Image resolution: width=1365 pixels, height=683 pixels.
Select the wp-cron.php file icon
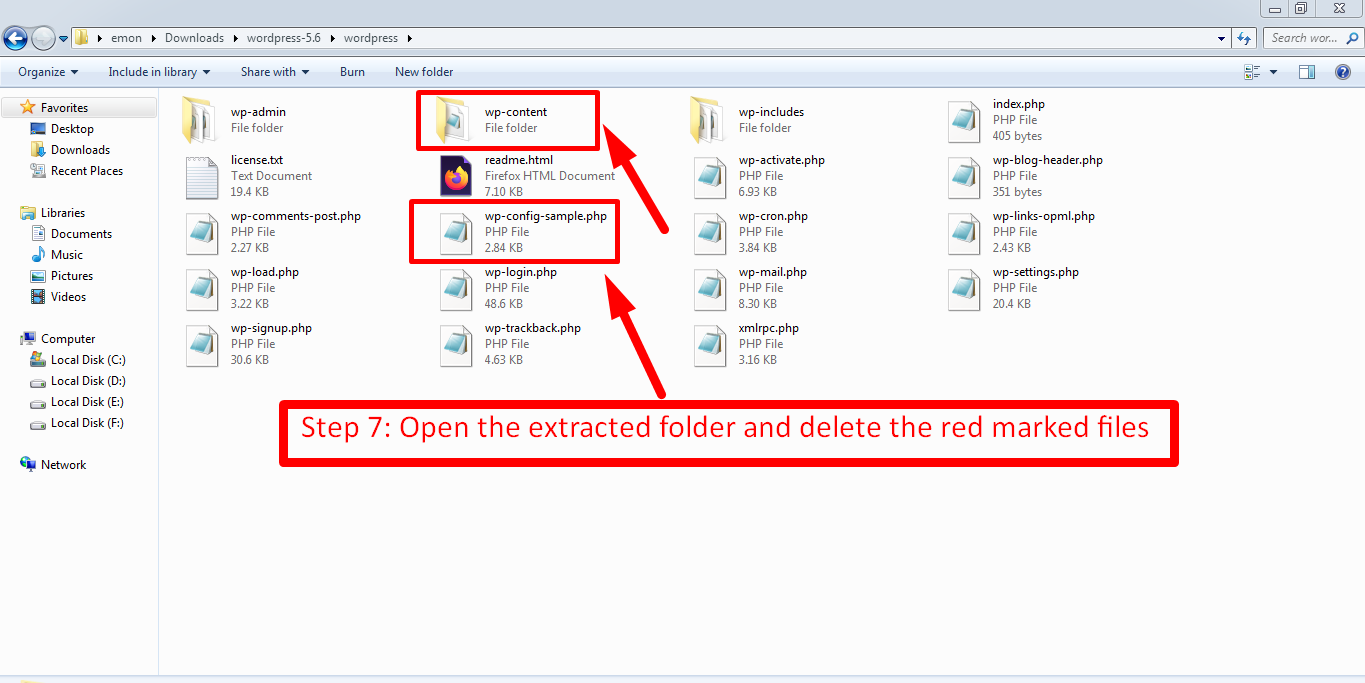click(710, 233)
